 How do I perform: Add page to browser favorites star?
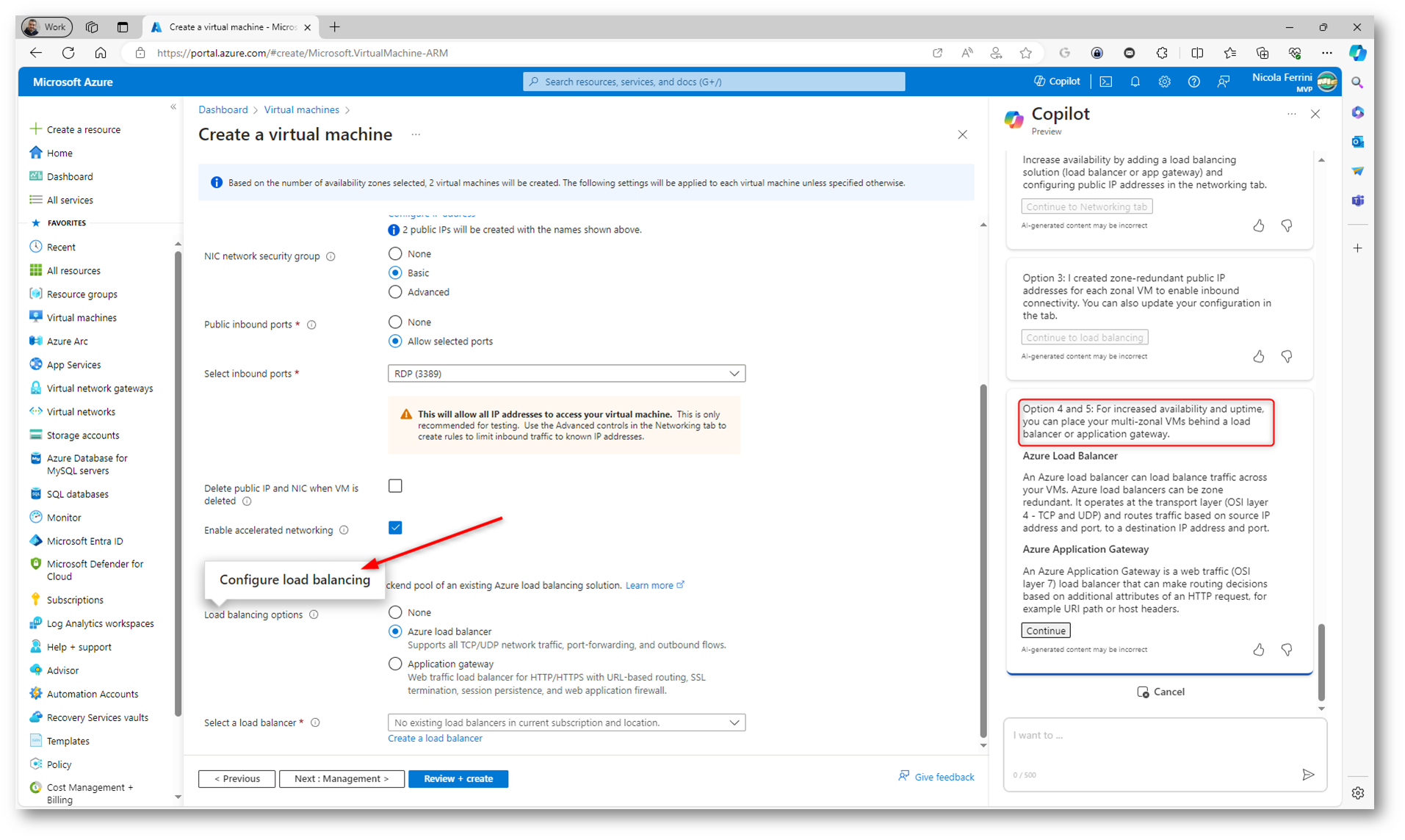click(x=1025, y=53)
